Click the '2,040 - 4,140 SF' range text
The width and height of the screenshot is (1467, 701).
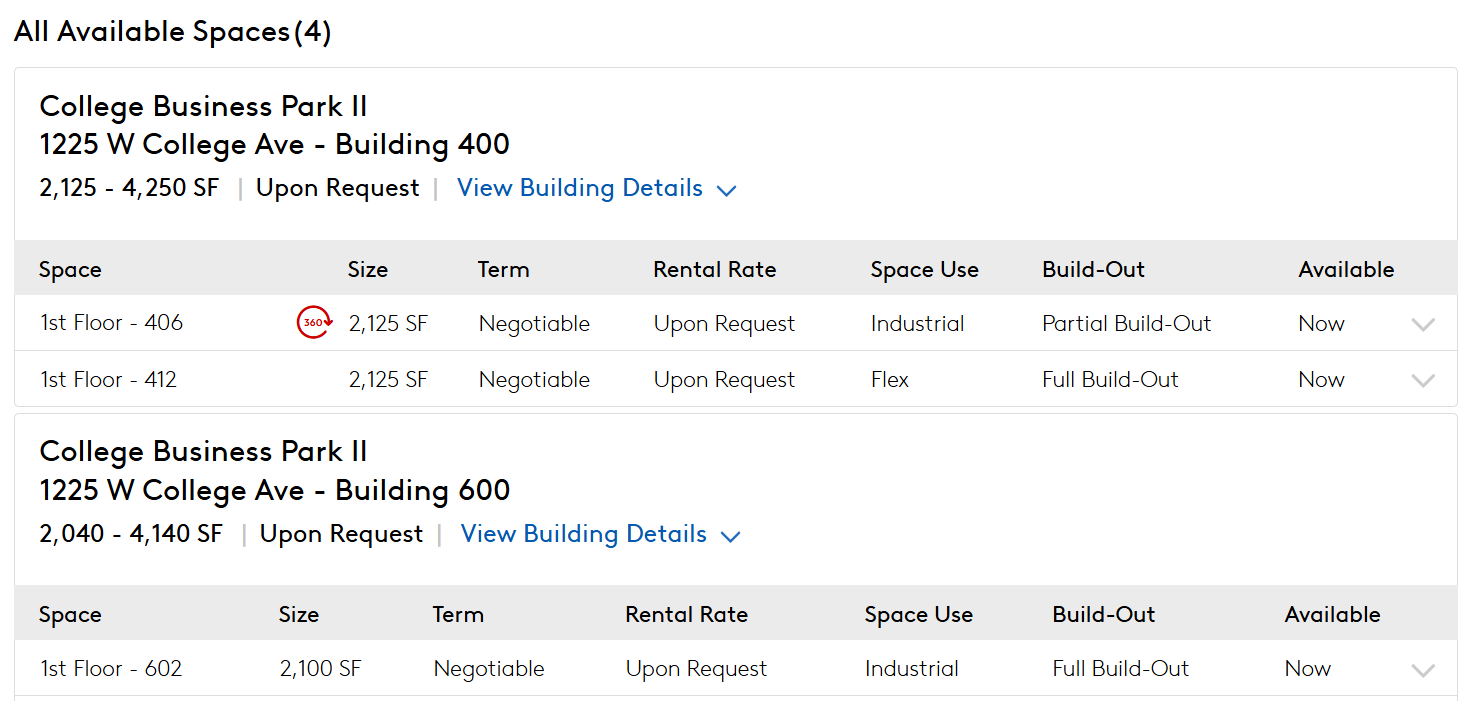(131, 534)
